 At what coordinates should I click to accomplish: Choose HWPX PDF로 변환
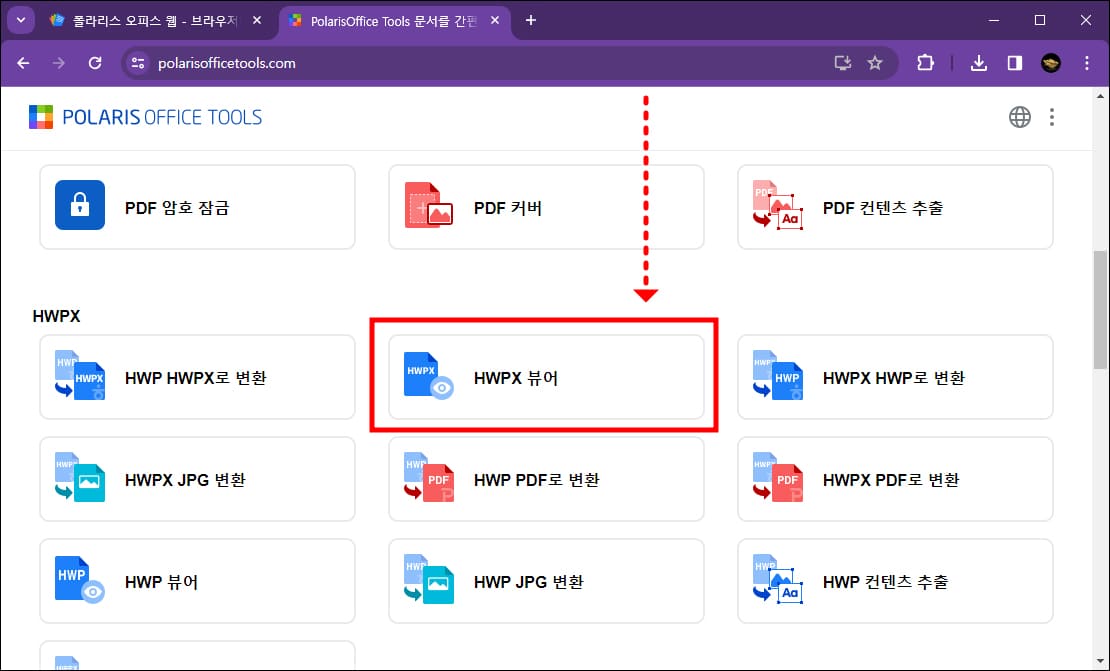pos(895,478)
